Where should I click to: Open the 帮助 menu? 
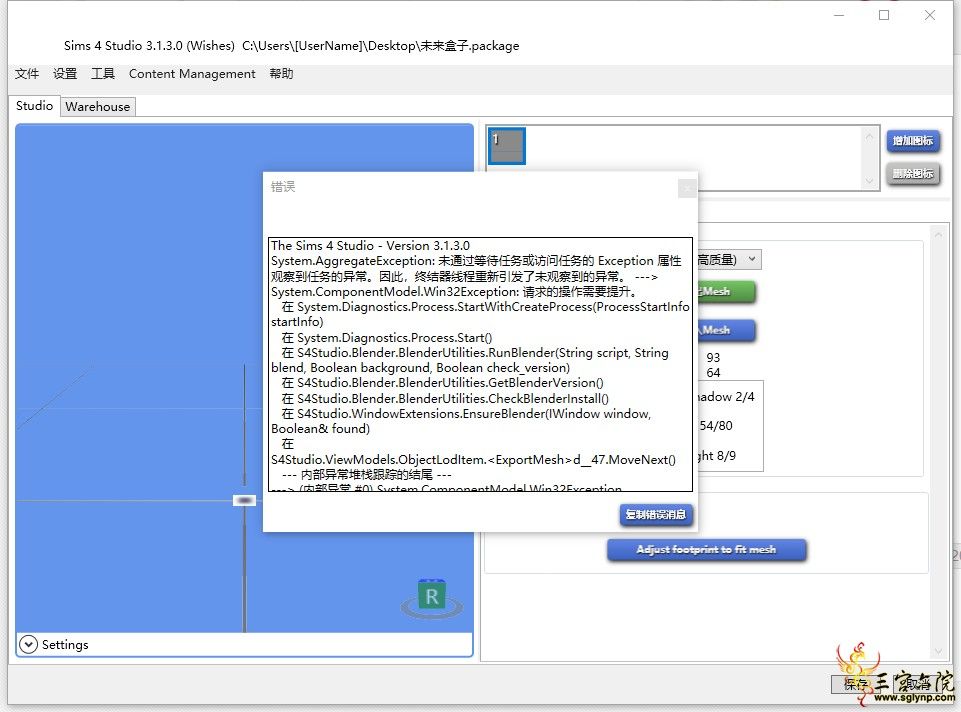[281, 74]
